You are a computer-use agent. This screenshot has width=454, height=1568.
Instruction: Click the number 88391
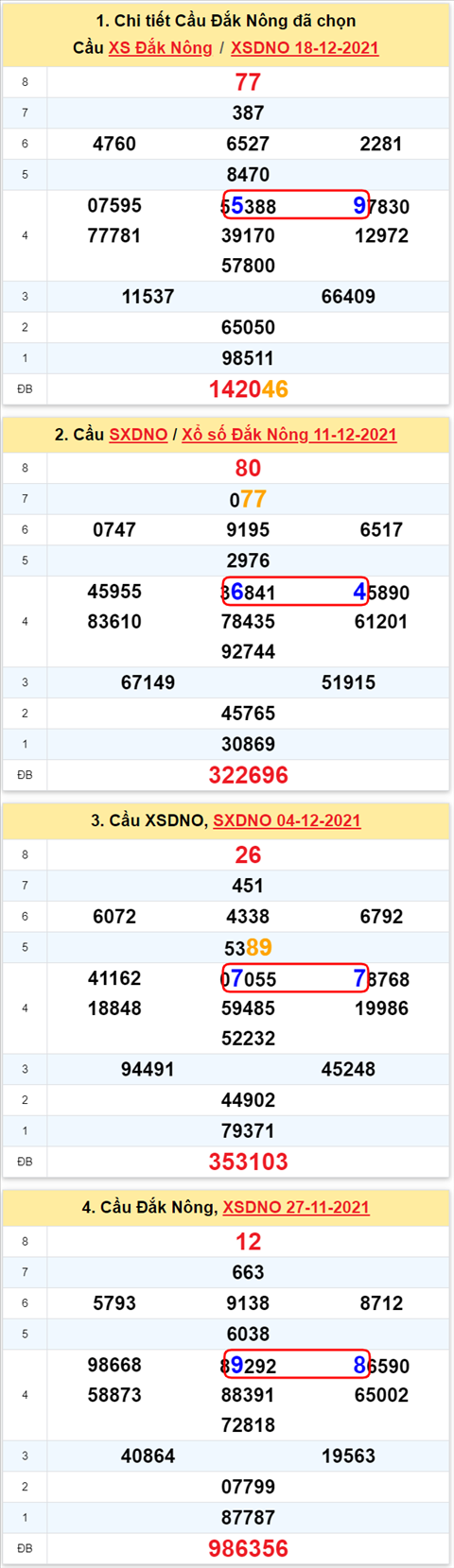coord(248,1394)
